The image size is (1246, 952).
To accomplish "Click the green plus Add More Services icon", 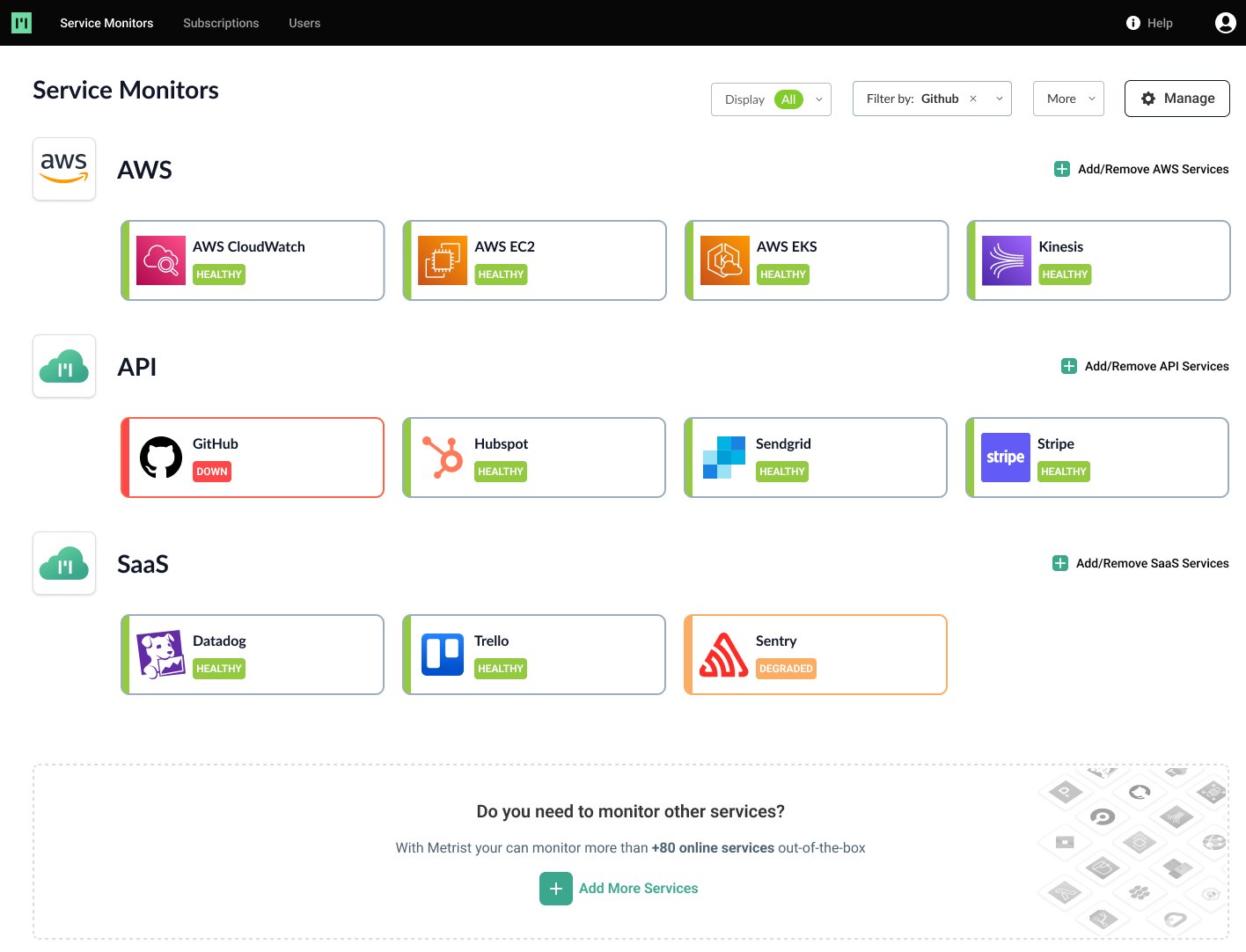I will [x=556, y=889].
